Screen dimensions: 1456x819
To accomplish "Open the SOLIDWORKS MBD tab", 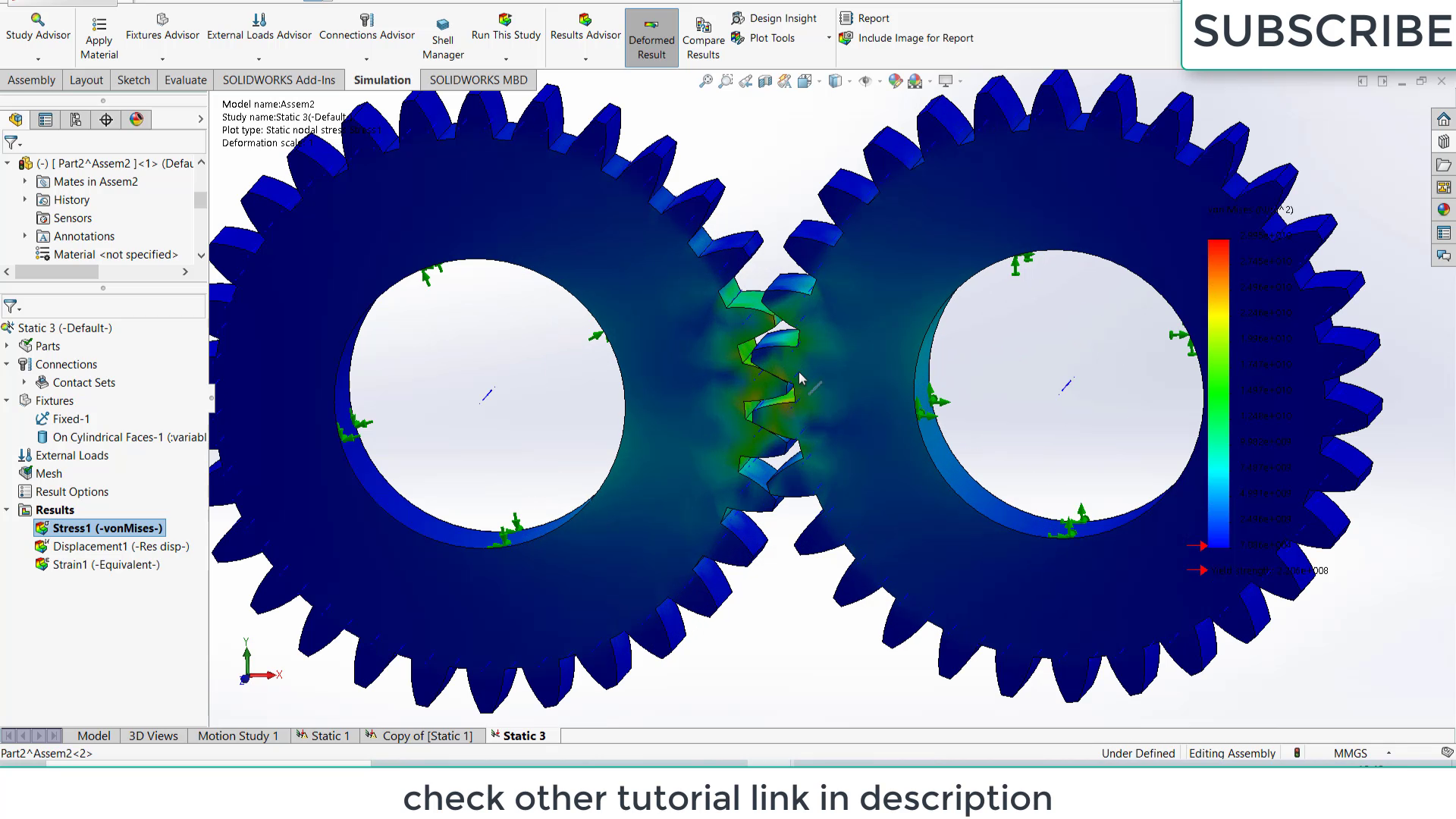I will tap(479, 80).
